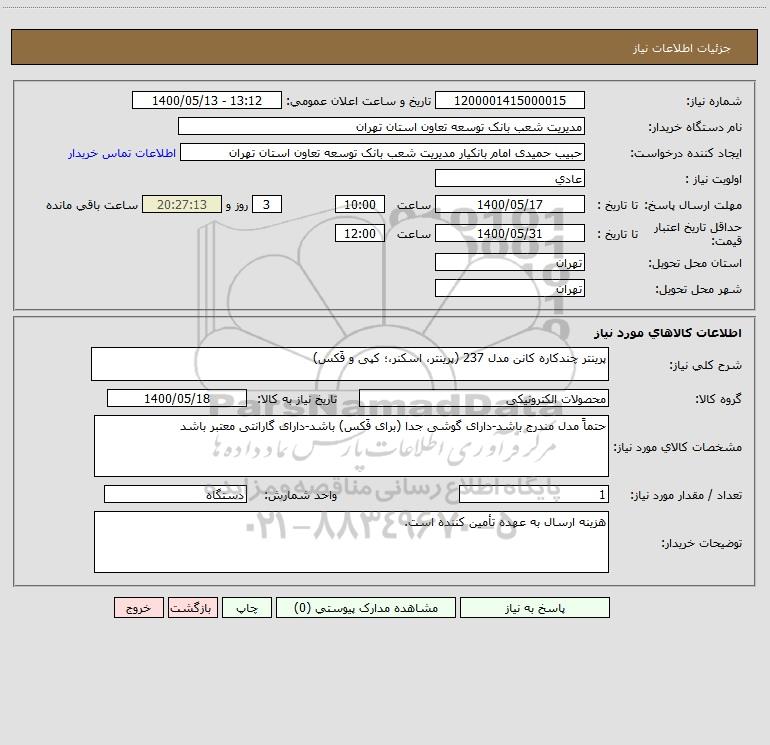Click the announcement date field 1400/05/13 - 13:12

207,100
